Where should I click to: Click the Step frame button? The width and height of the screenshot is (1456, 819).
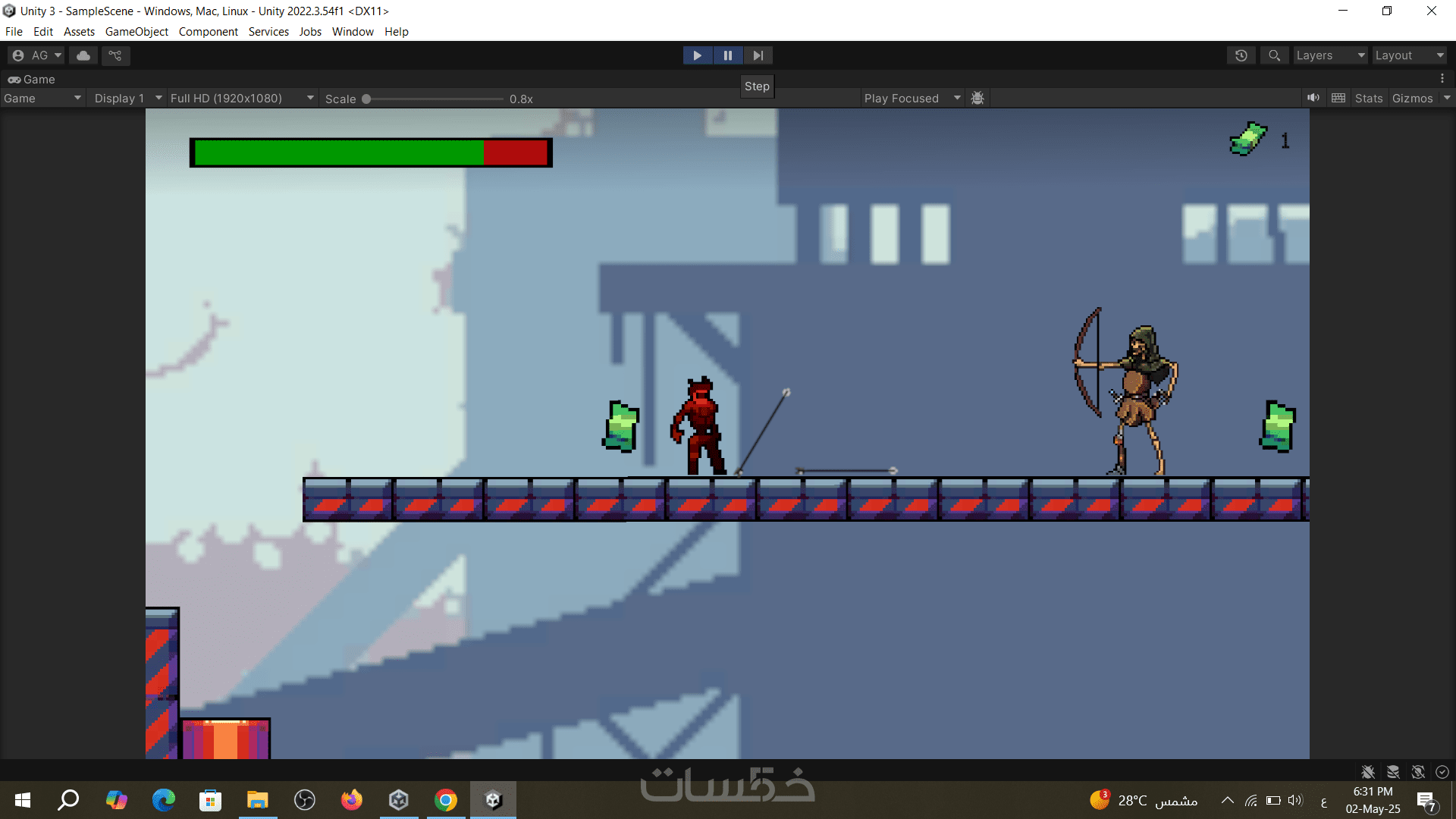(758, 55)
